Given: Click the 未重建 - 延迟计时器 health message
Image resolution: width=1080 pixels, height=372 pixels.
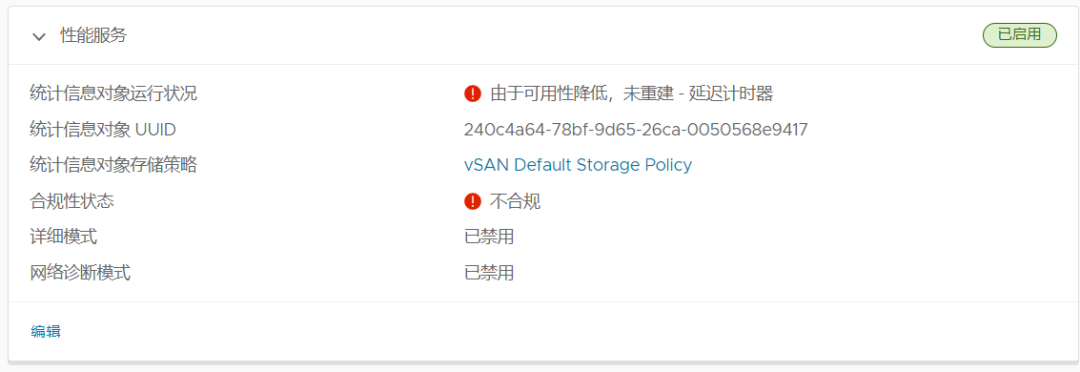Looking at the screenshot, I should [698, 94].
